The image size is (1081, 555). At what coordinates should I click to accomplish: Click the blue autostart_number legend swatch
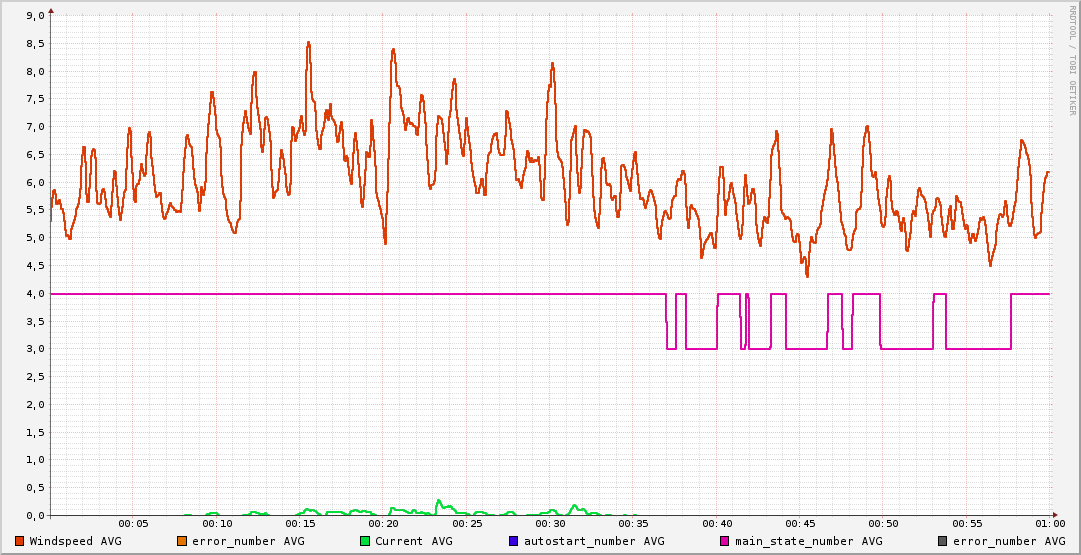tap(514, 541)
